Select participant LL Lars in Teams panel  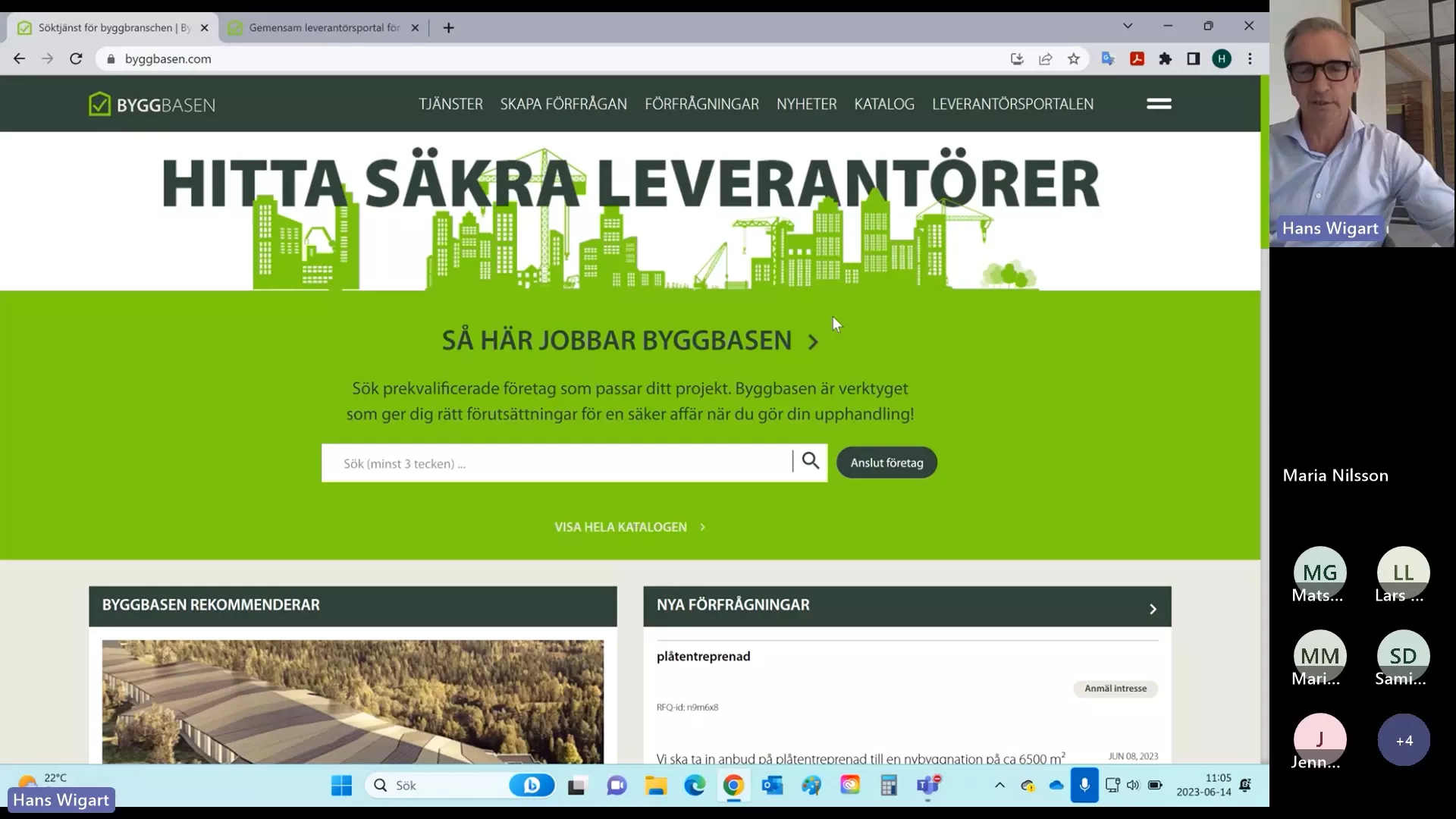[x=1403, y=575]
